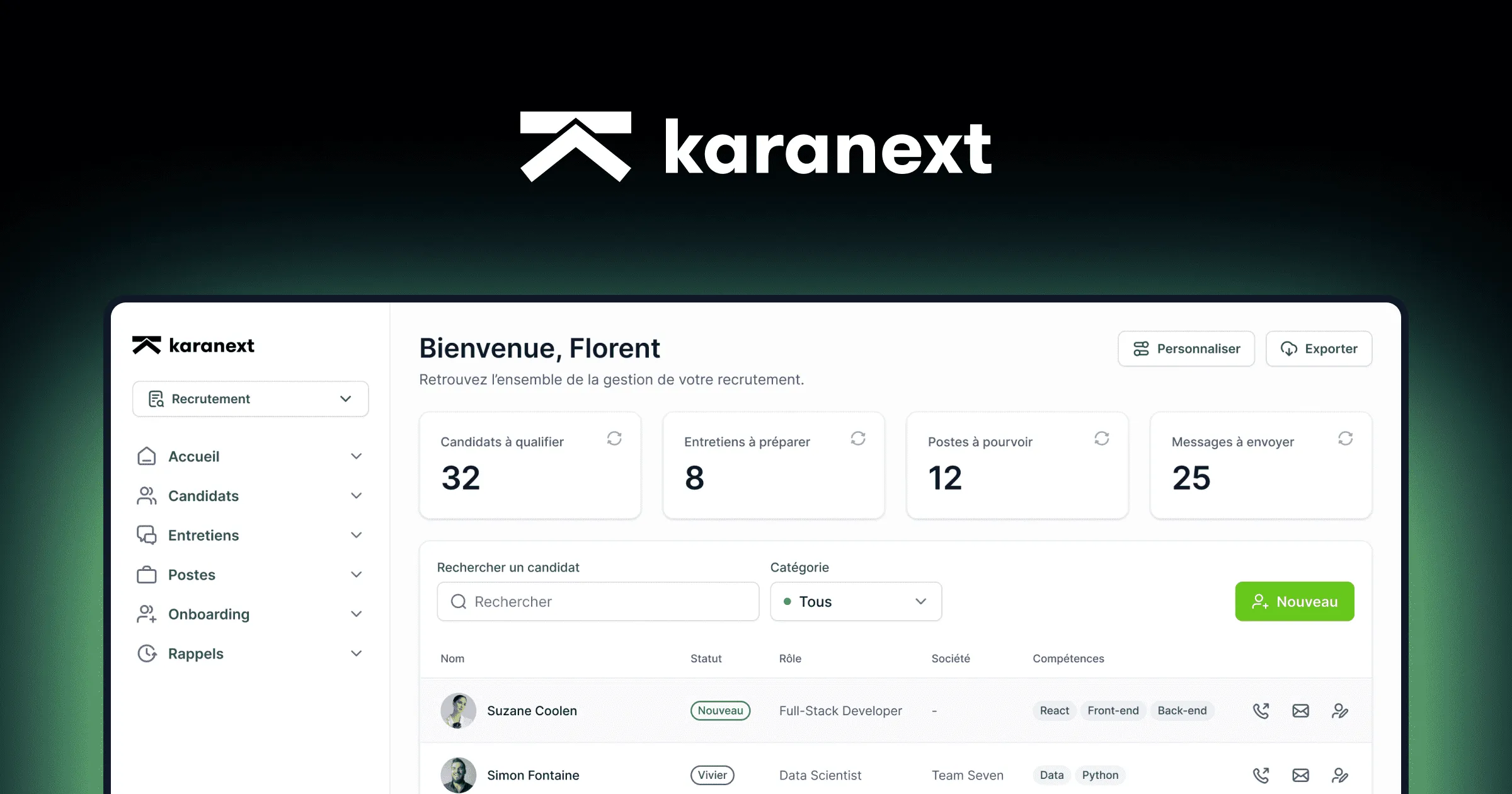Go to Accueil in the sidebar

click(x=193, y=456)
